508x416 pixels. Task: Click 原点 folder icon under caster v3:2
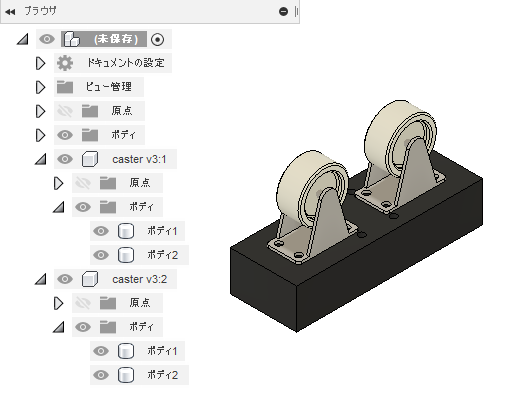tap(108, 303)
